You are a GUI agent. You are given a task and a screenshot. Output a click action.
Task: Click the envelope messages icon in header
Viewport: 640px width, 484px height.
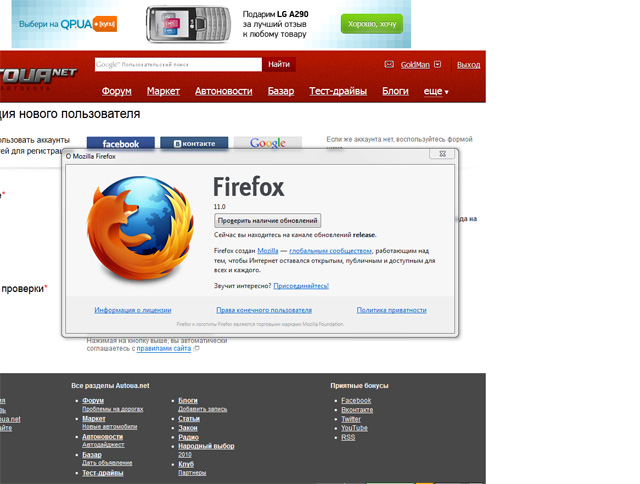[x=389, y=65]
